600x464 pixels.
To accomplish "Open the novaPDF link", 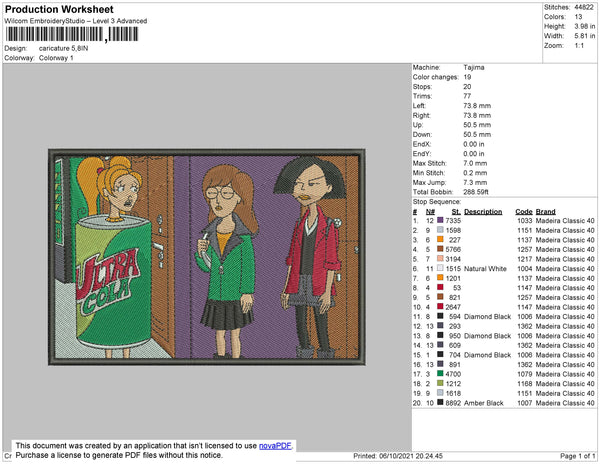I will pyautogui.click(x=275, y=446).
